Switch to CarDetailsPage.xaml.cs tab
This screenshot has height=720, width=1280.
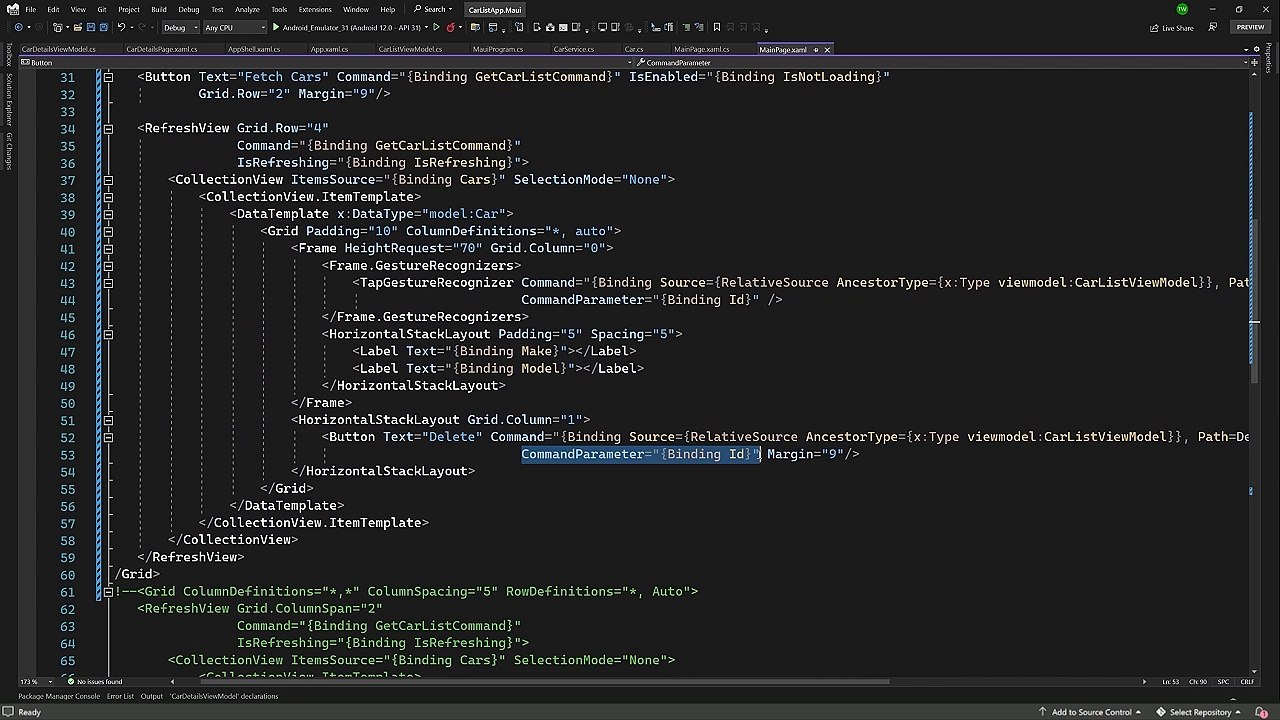(x=161, y=49)
